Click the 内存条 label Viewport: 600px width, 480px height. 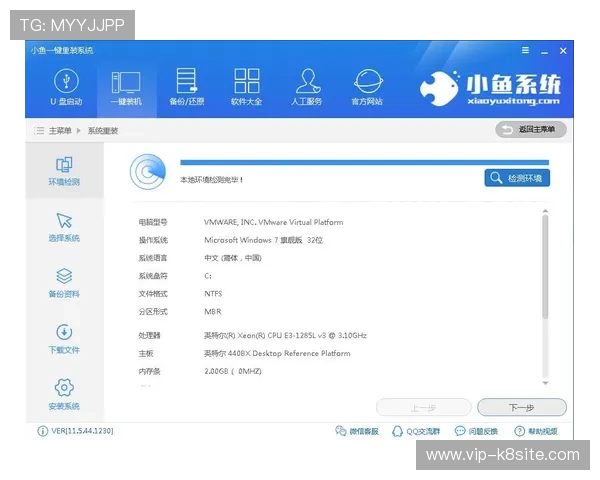pyautogui.click(x=149, y=371)
